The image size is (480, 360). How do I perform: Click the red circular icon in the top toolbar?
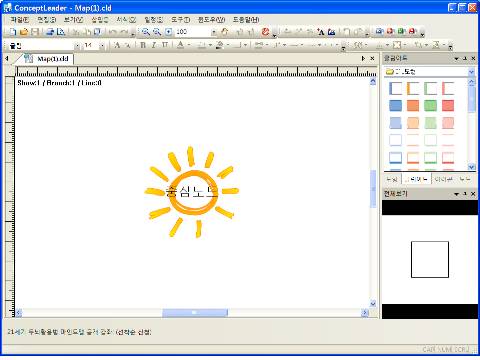pyautogui.click(x=265, y=32)
